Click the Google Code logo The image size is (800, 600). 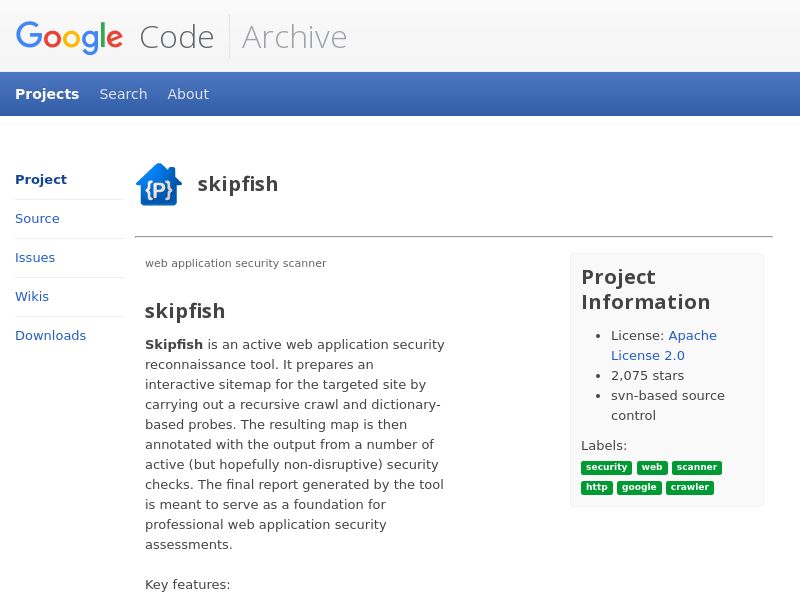point(115,37)
